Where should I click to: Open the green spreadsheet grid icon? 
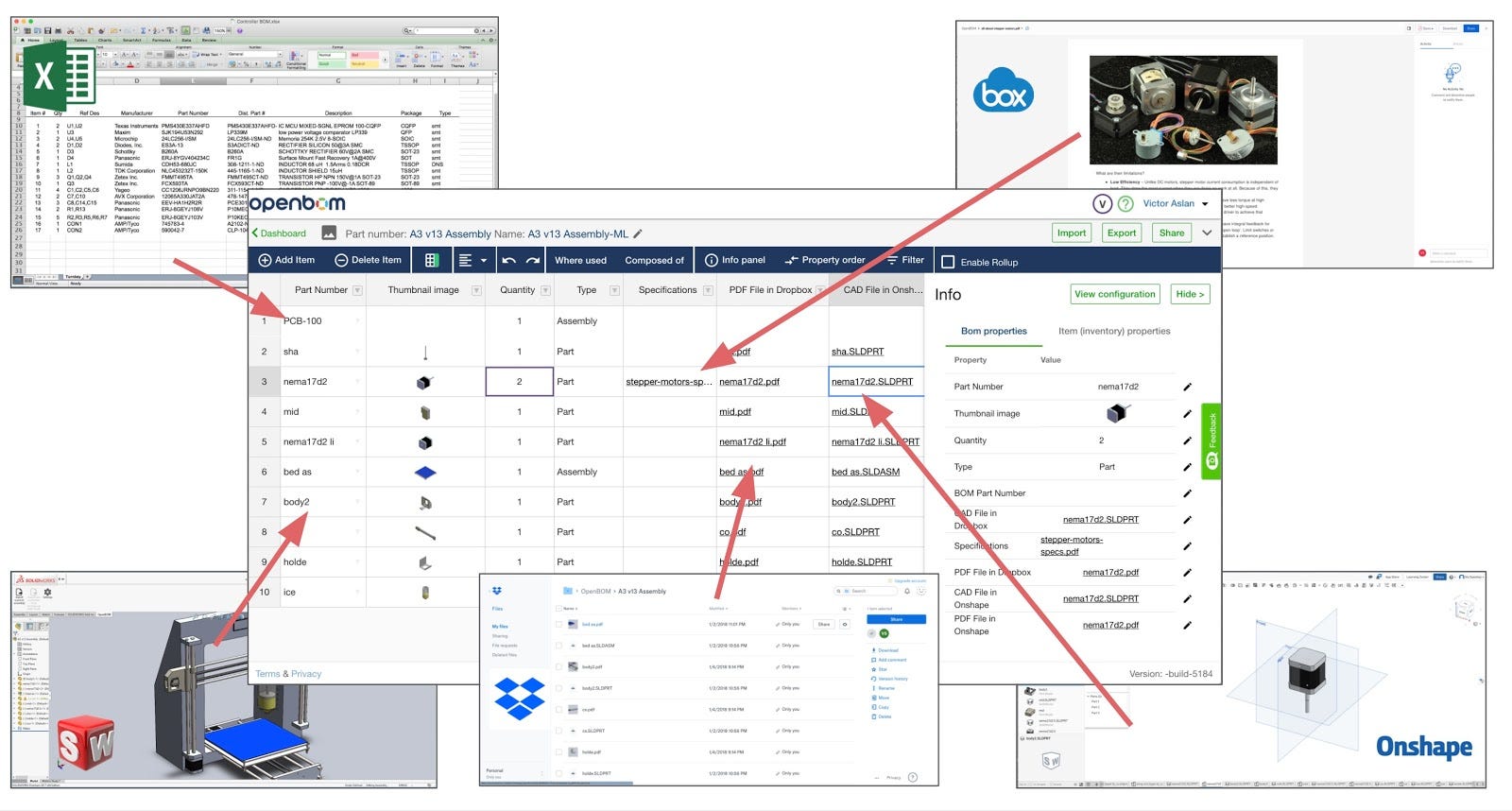pos(431,260)
